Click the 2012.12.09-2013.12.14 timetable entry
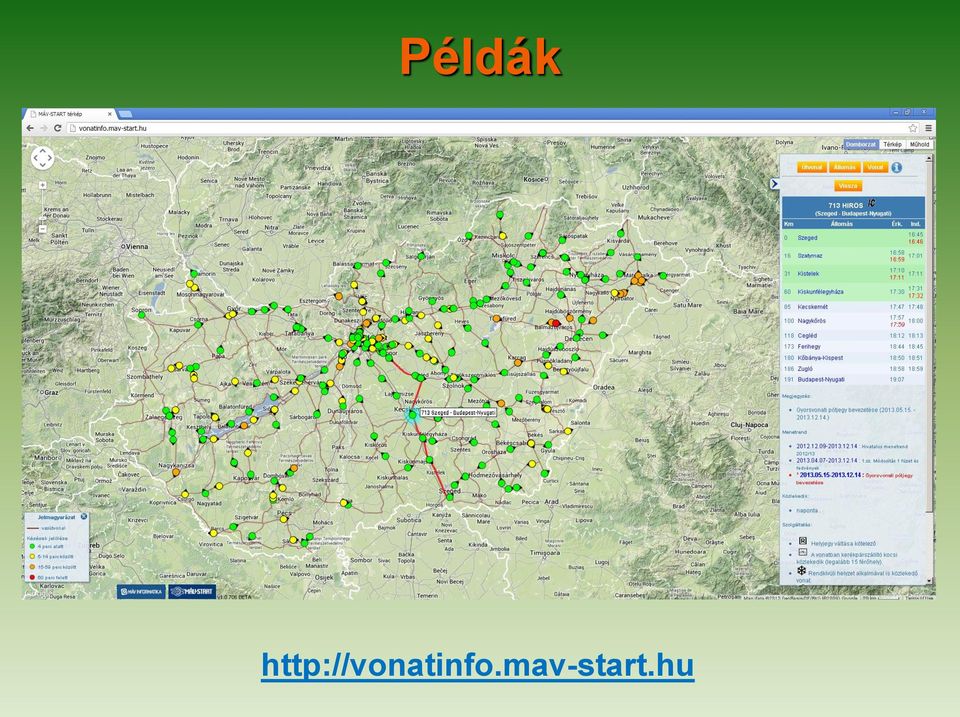Screen dimensions: 960x717 [827, 446]
